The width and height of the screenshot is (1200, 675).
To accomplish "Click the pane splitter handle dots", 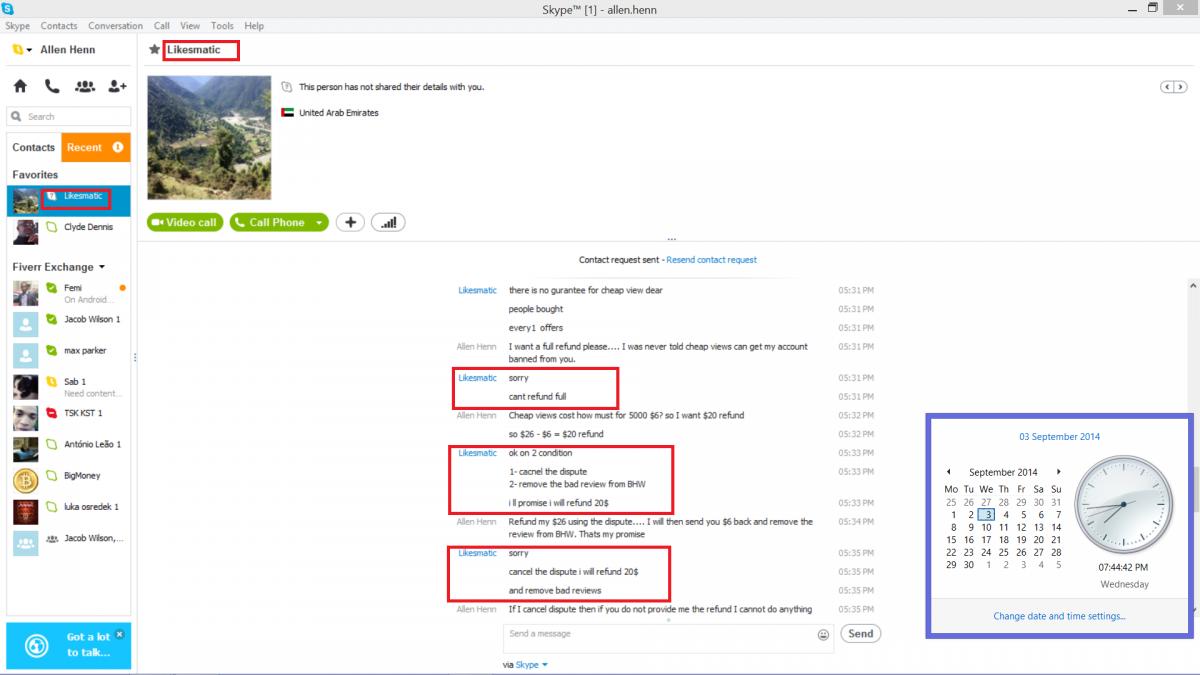I will click(x=671, y=240).
